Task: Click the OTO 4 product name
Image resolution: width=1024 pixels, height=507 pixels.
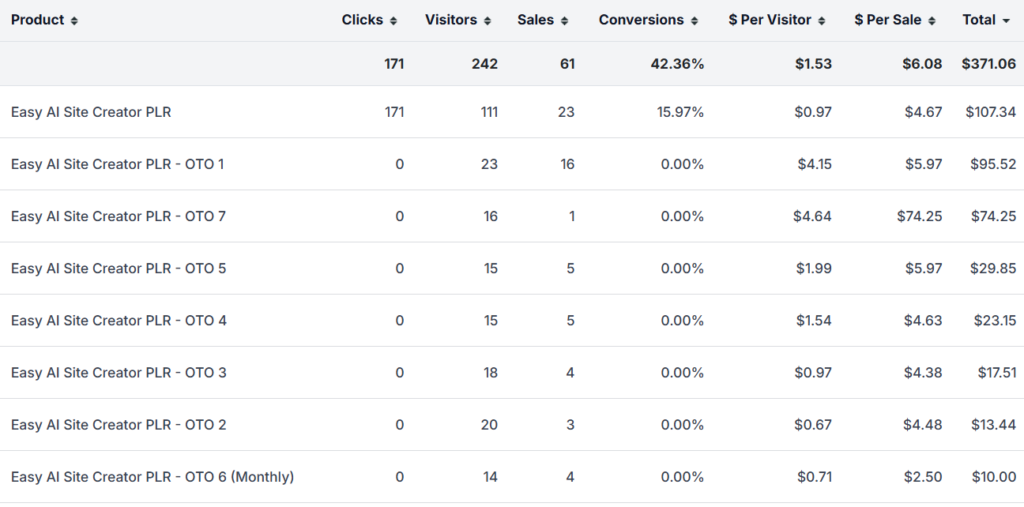Action: point(119,321)
